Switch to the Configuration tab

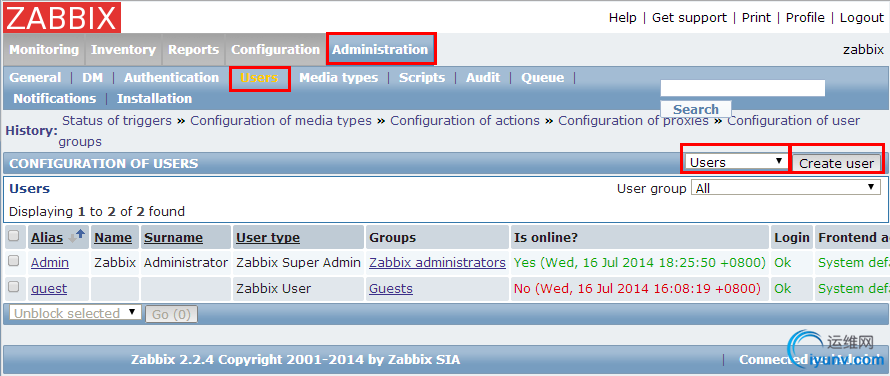(275, 49)
